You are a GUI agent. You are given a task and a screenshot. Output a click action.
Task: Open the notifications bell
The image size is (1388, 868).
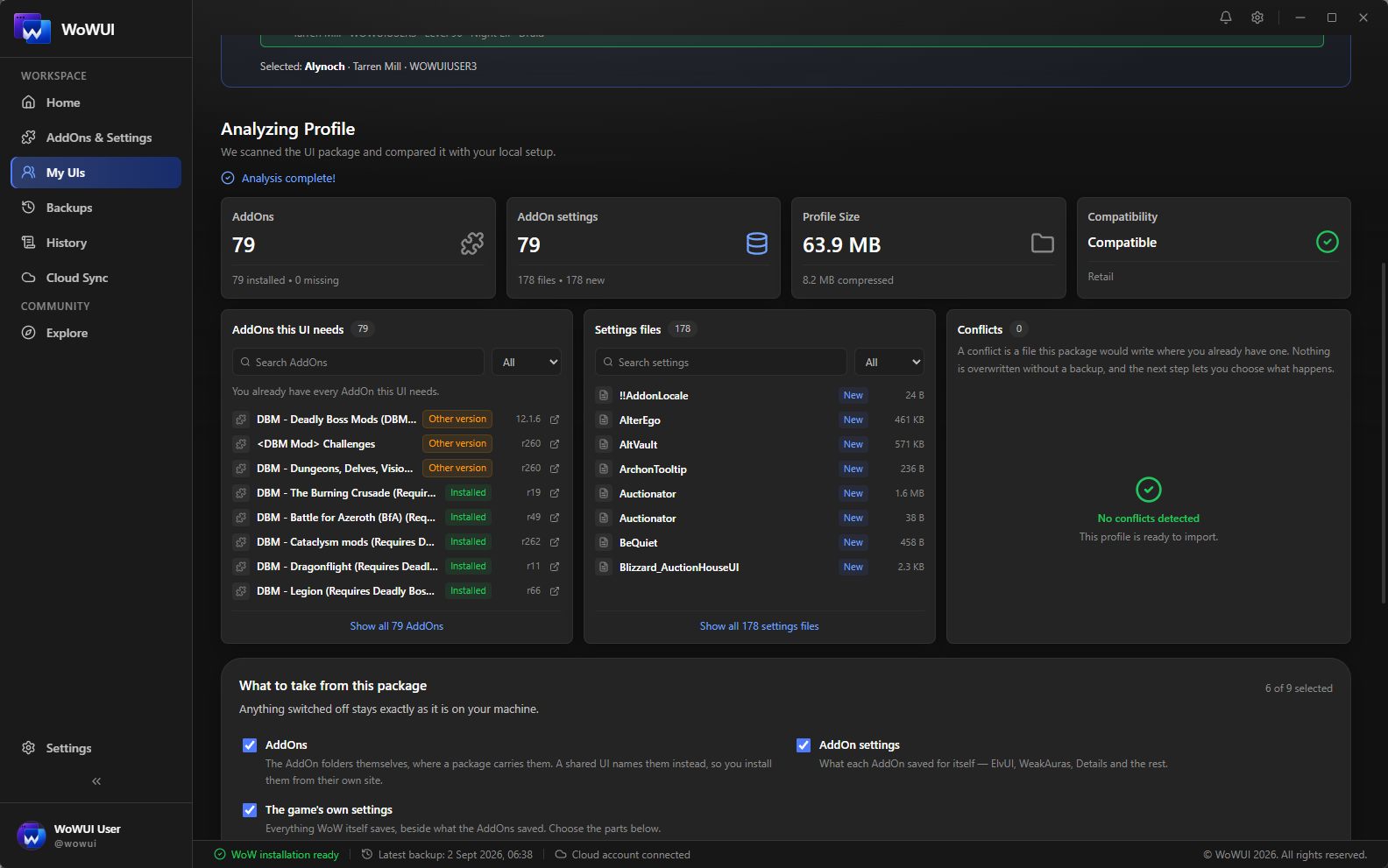1225,18
